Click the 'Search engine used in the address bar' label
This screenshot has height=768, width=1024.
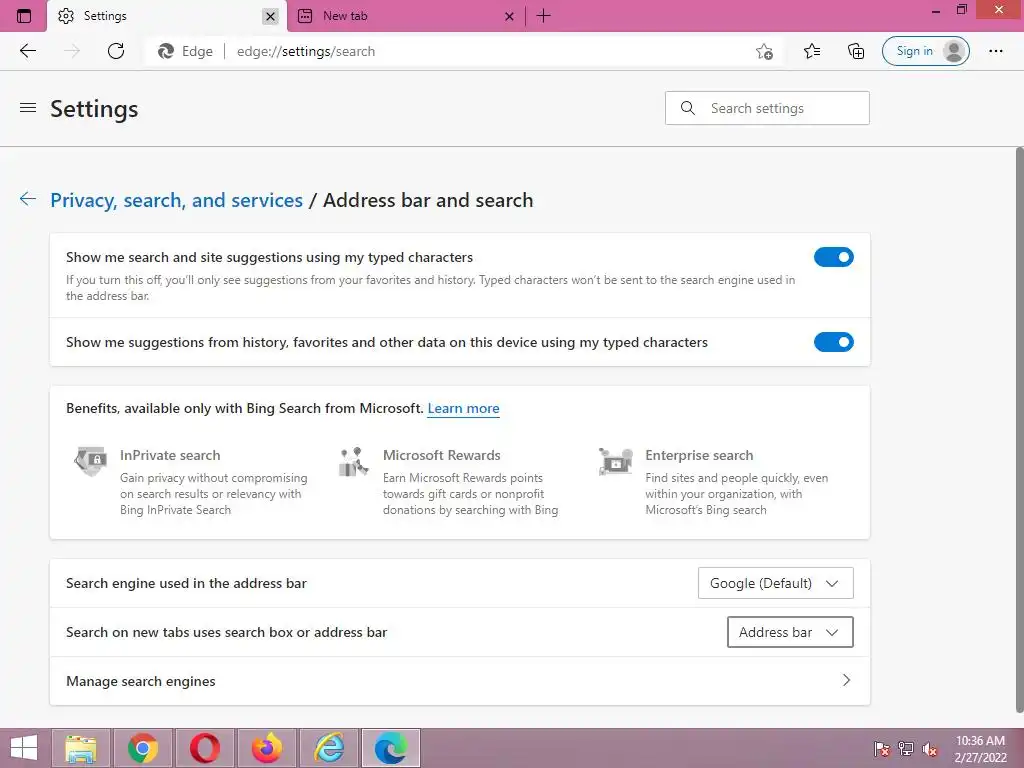point(186,584)
